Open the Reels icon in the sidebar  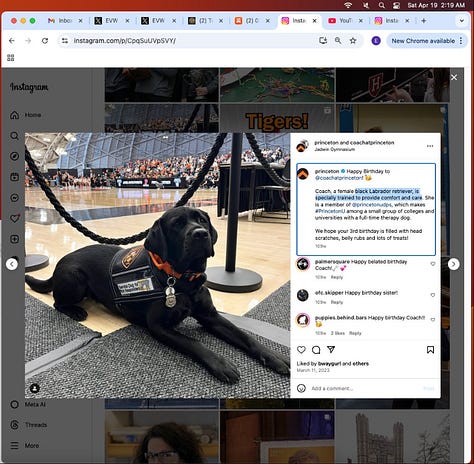coord(14,177)
